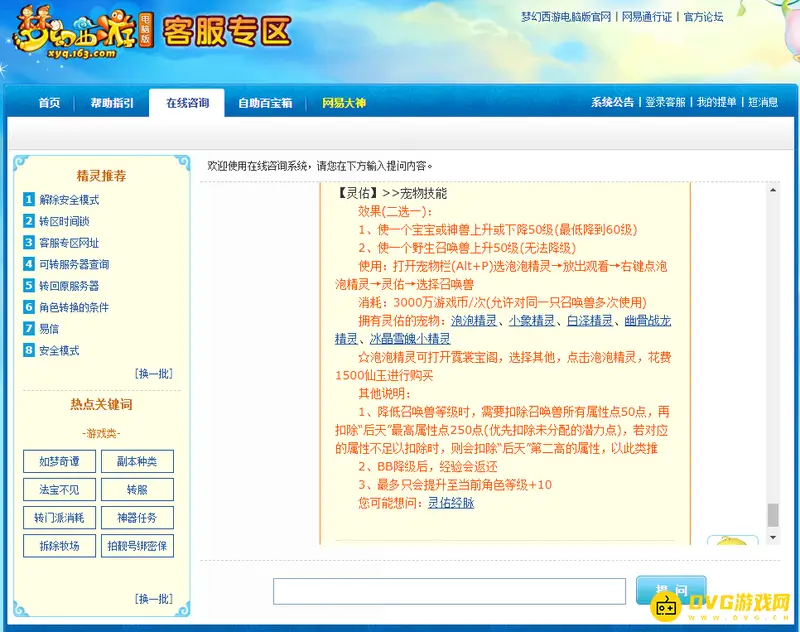Click the 梦幻西游 xyq.163.com logo
The image size is (800, 632).
pos(83,33)
